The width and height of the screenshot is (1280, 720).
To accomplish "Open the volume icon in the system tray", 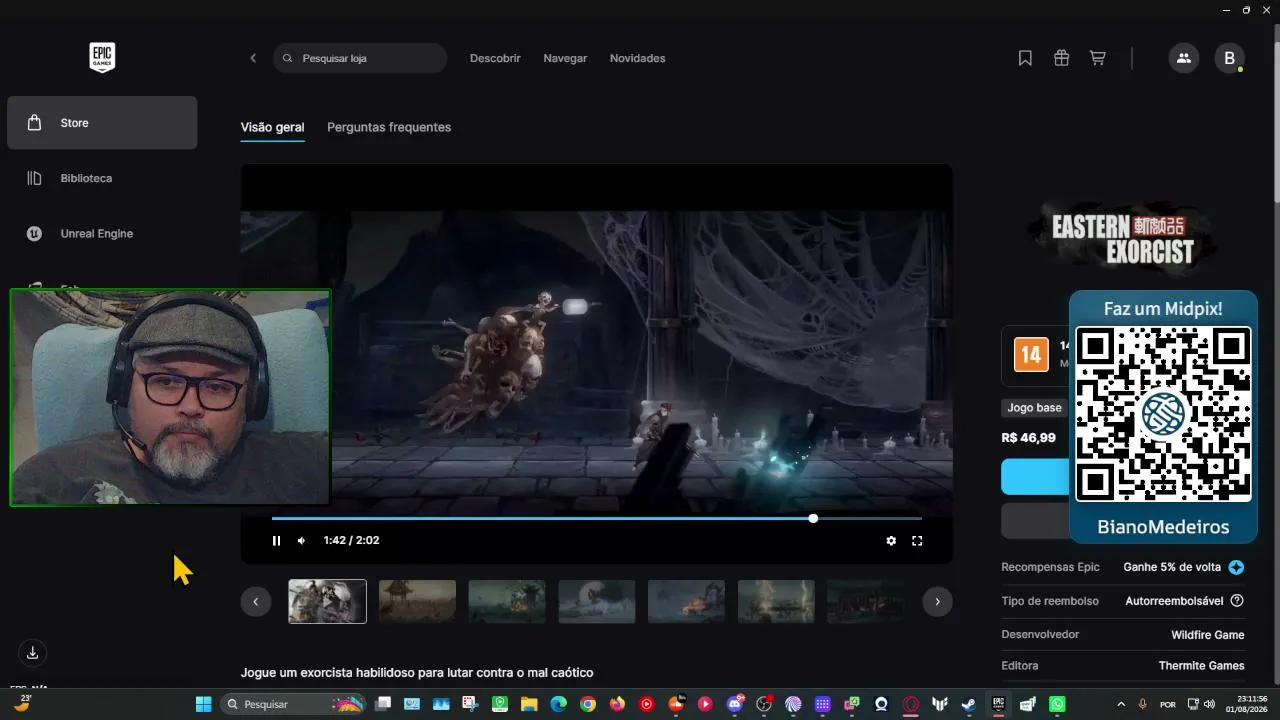I will 1210,704.
